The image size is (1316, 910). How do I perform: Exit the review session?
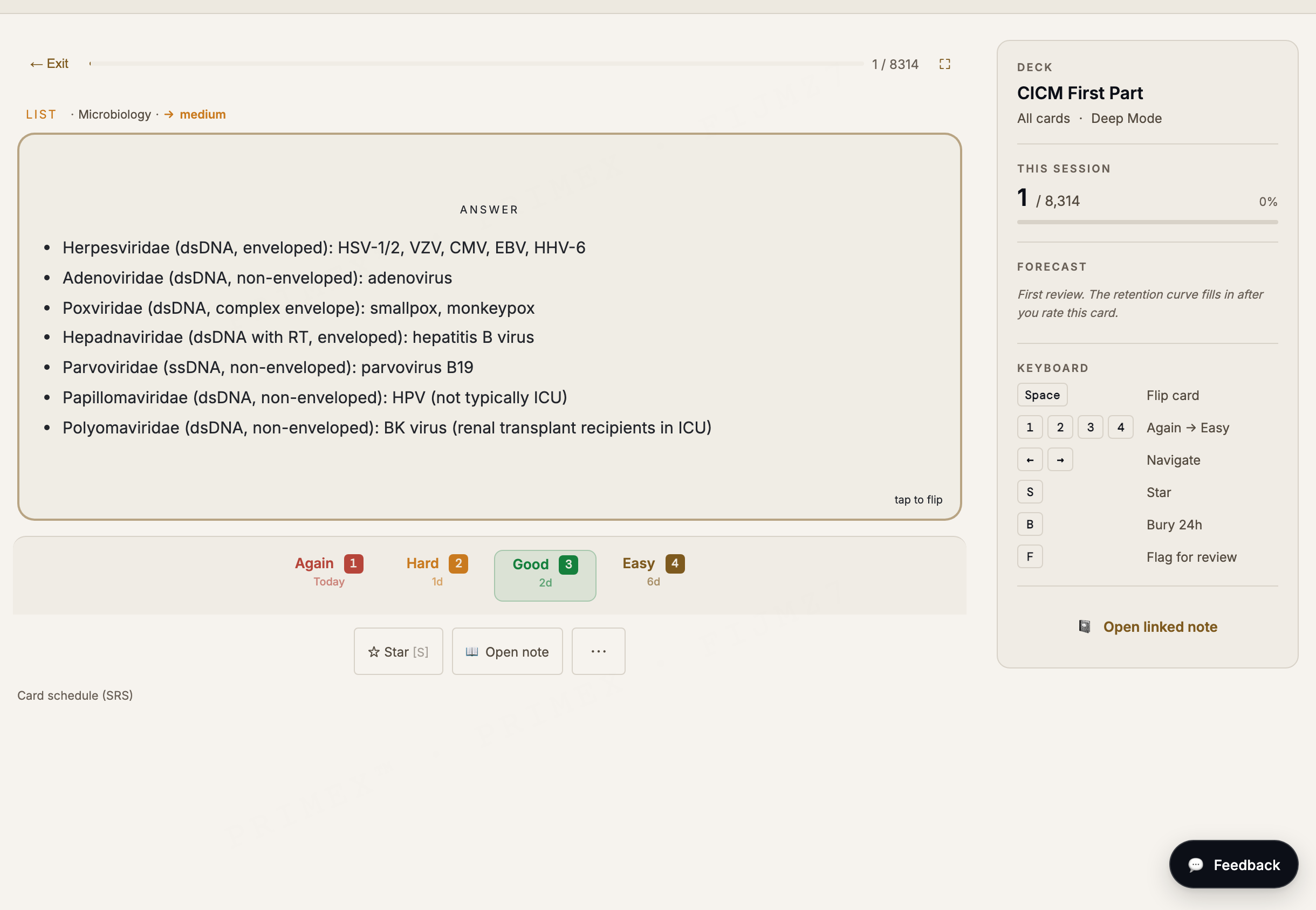(x=49, y=64)
